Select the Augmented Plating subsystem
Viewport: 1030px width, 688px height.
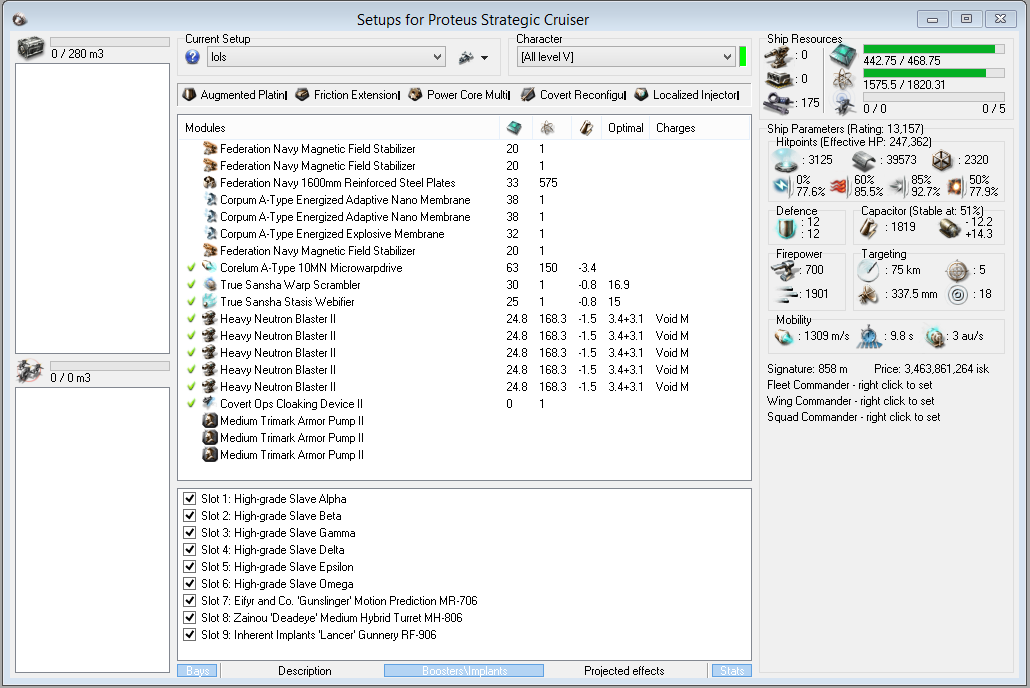(235, 95)
